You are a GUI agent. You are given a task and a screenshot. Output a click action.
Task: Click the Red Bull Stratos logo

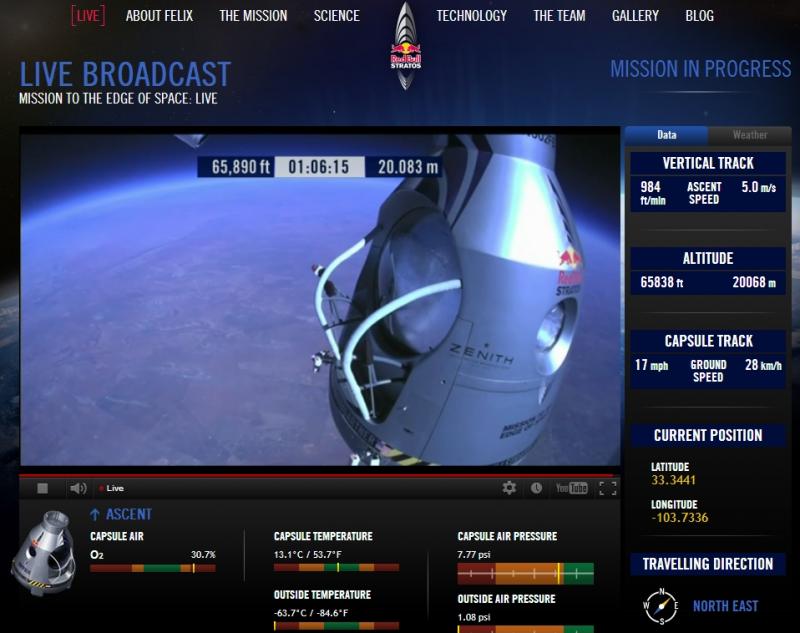pos(406,46)
